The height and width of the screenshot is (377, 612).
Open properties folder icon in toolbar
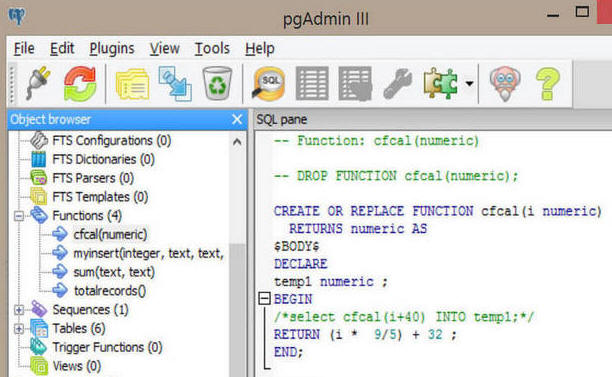click(133, 84)
